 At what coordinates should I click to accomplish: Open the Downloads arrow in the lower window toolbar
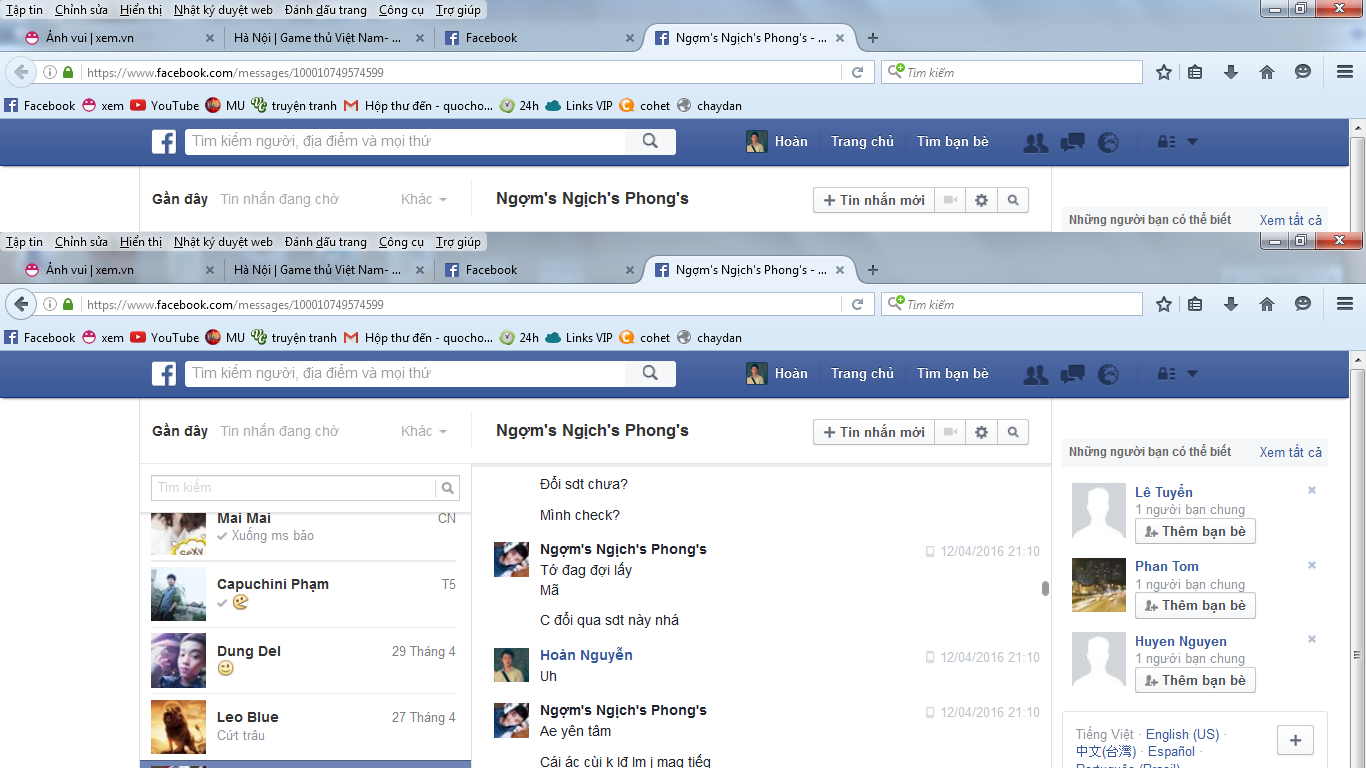(1231, 304)
